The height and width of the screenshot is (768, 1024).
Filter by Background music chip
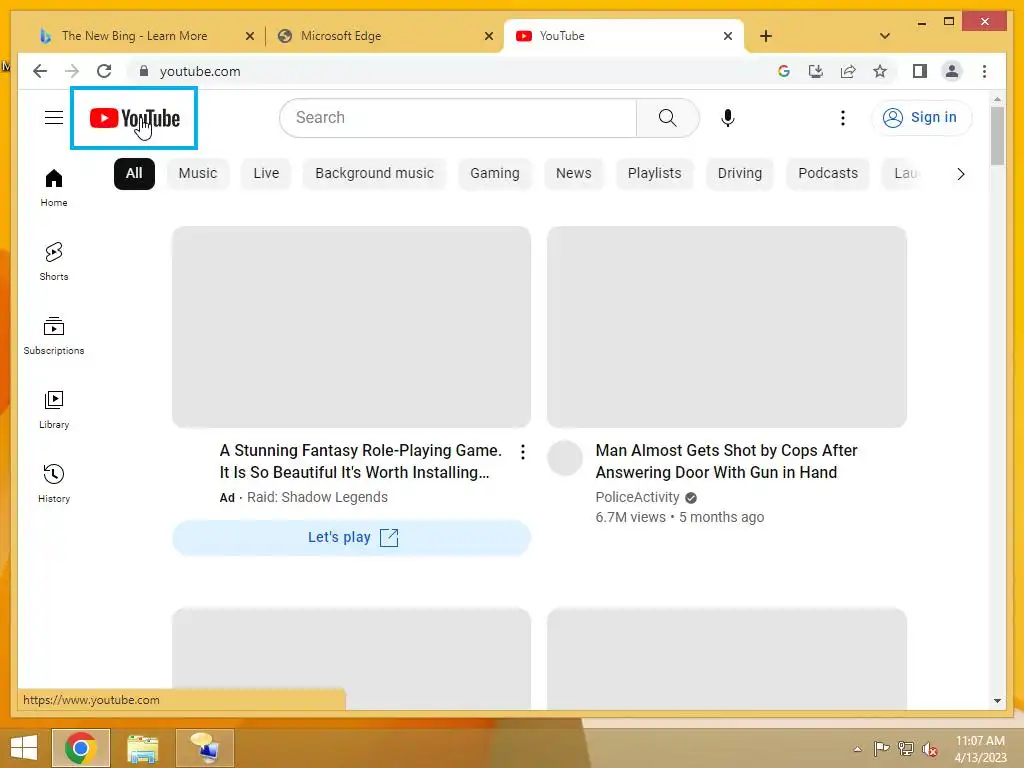pos(374,173)
